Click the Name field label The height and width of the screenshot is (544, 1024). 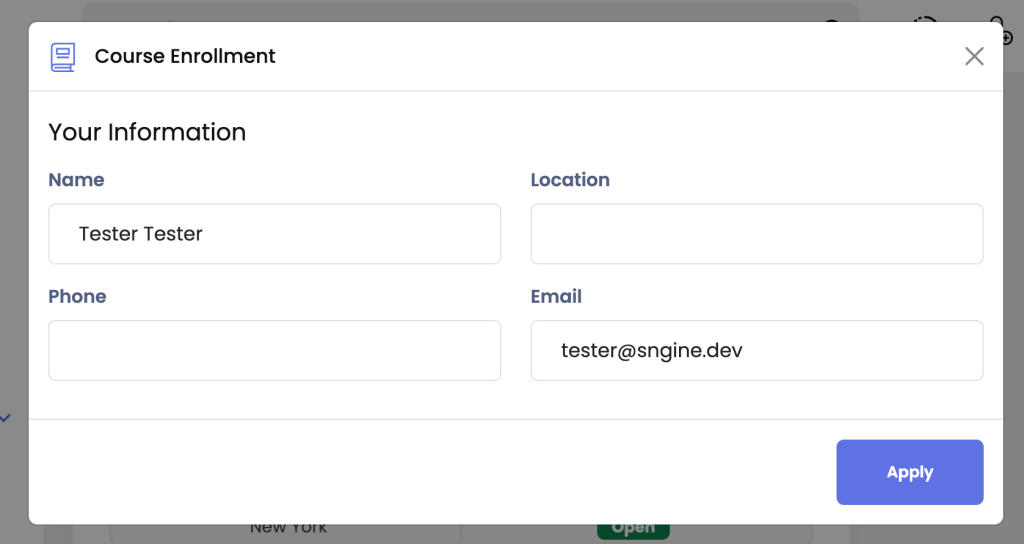click(76, 180)
